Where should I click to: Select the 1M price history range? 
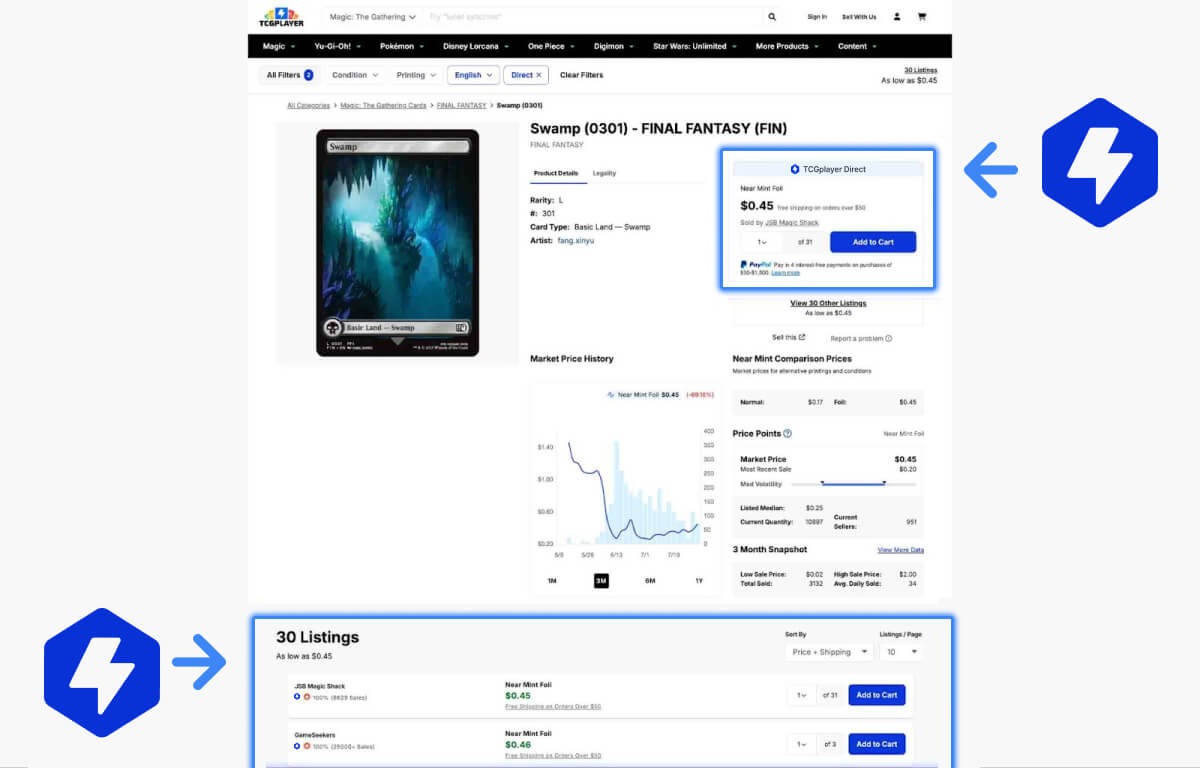[552, 581]
